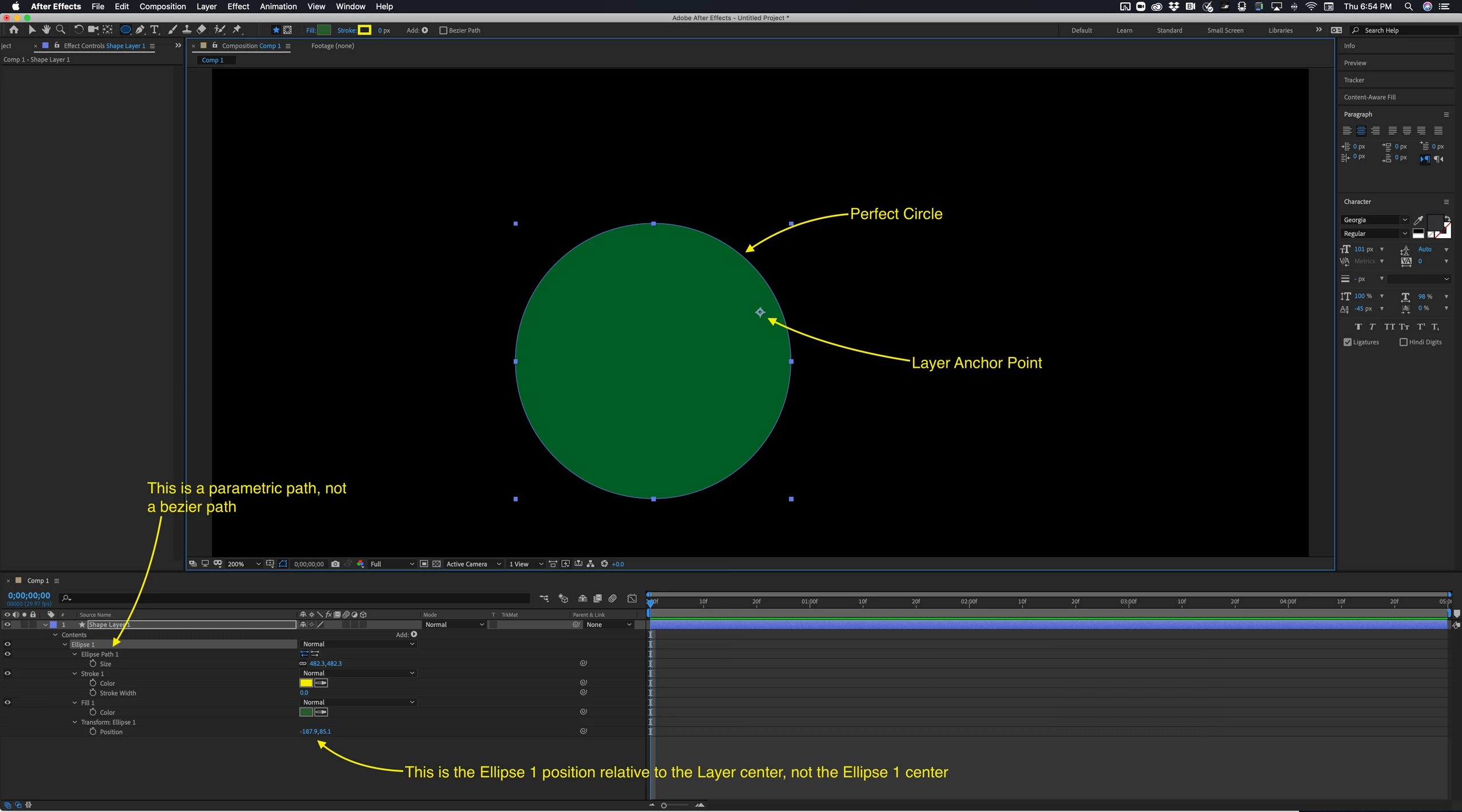The width and height of the screenshot is (1462, 812).
Task: Select the Zoom tool in toolbar
Action: [61, 30]
